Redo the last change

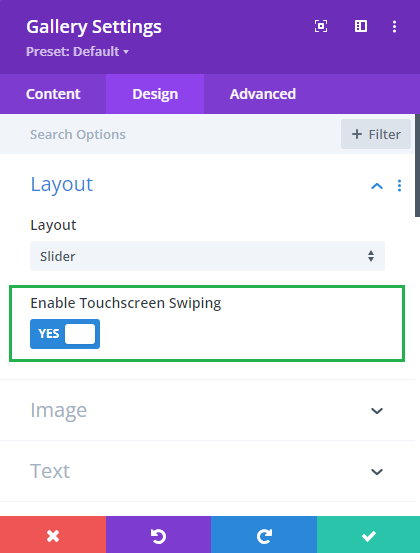(264, 535)
